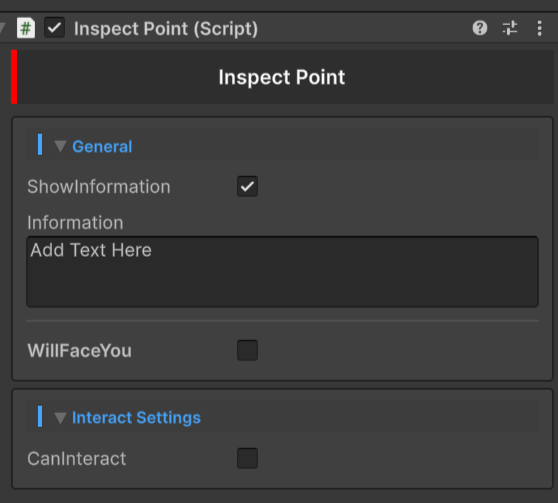The height and width of the screenshot is (503, 558).
Task: Open the component presets slider icon
Action: 510,28
